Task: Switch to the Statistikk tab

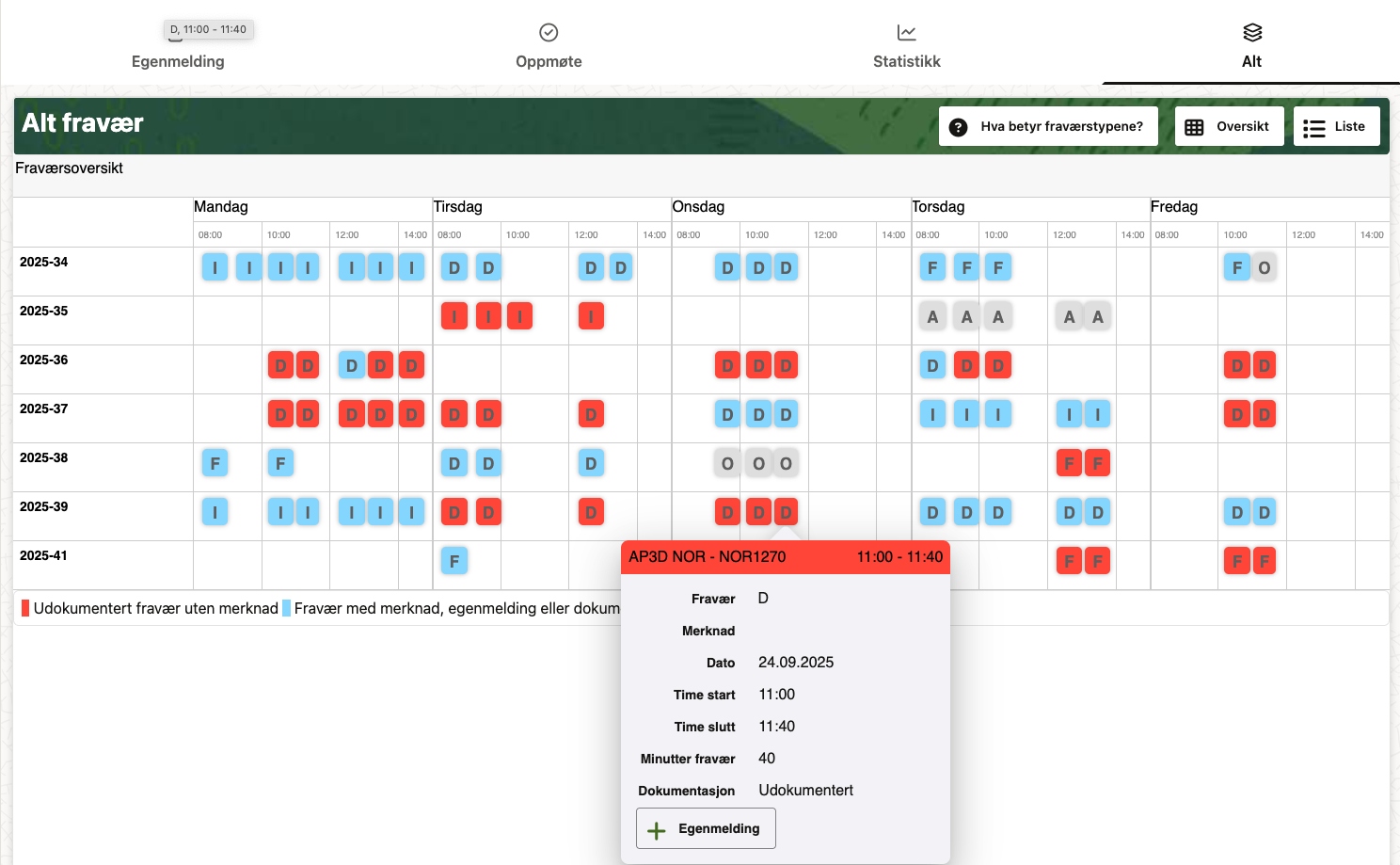Action: tap(906, 61)
